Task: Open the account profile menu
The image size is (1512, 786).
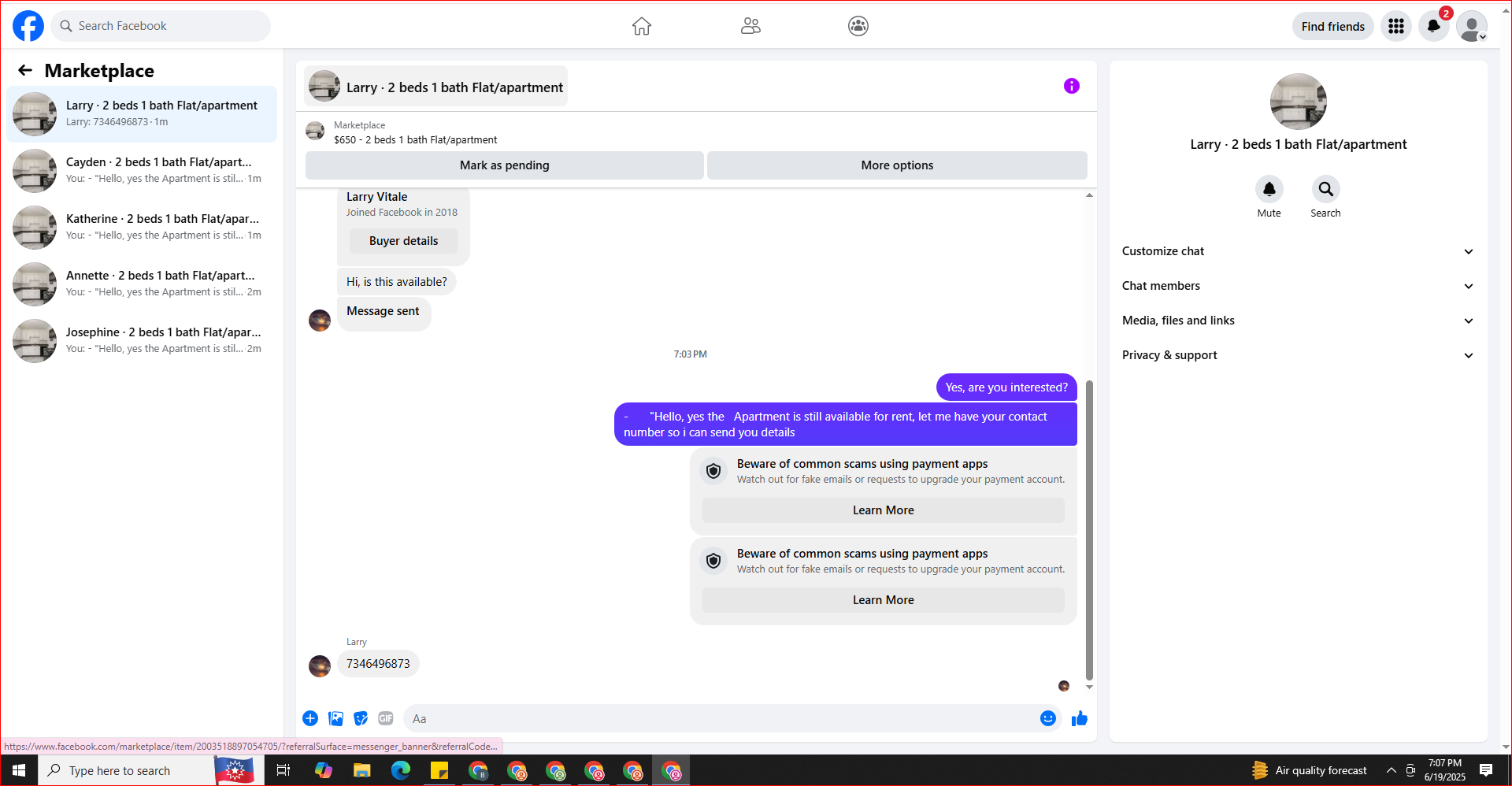Action: [1471, 26]
